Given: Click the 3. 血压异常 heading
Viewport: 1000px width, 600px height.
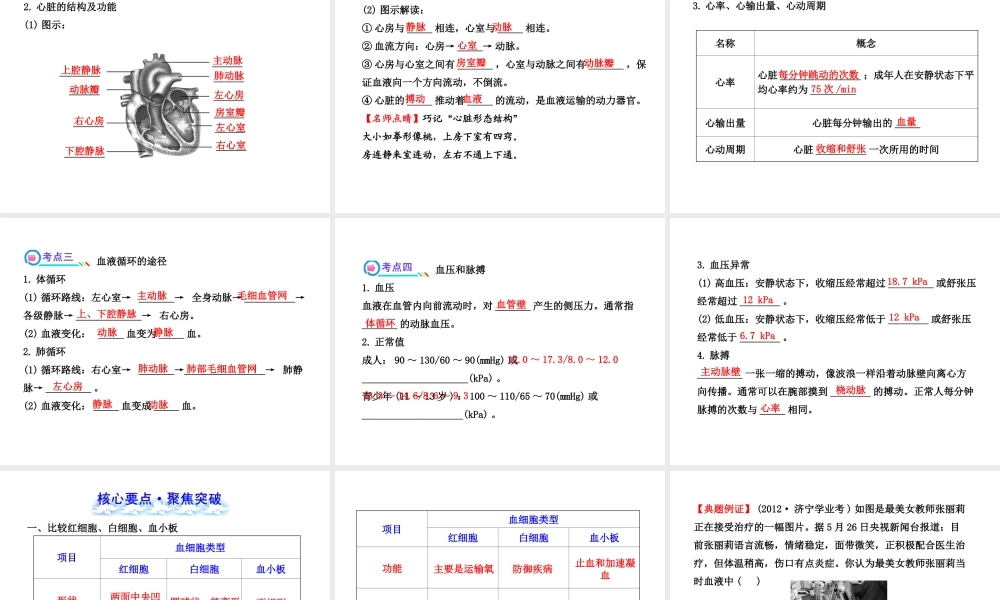Looking at the screenshot, I should [723, 265].
